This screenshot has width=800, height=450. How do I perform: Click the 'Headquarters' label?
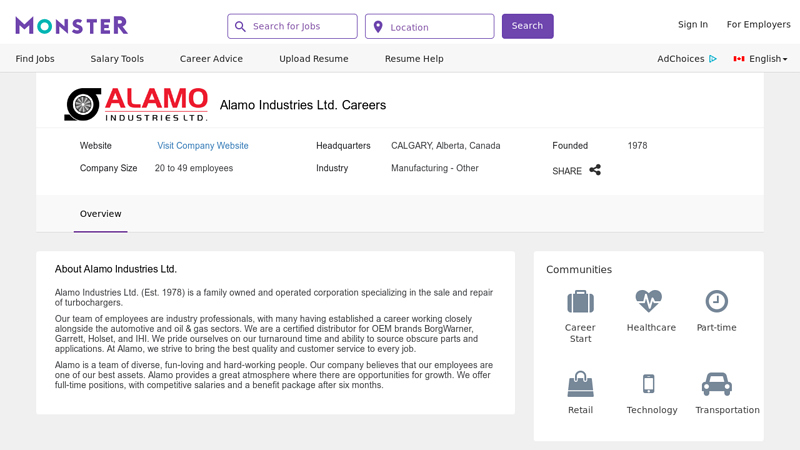[x=343, y=145]
